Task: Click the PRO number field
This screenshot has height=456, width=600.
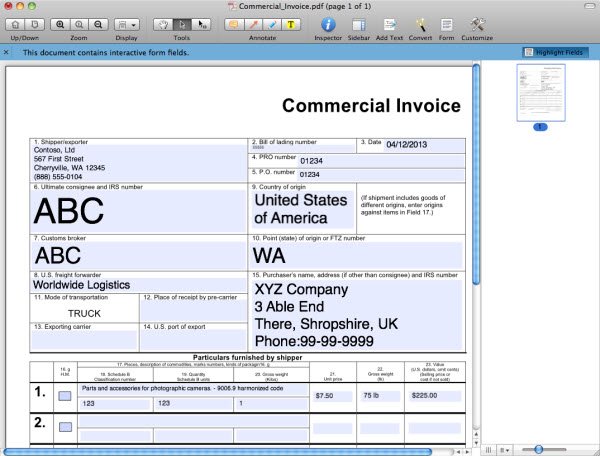Action: pyautogui.click(x=381, y=161)
